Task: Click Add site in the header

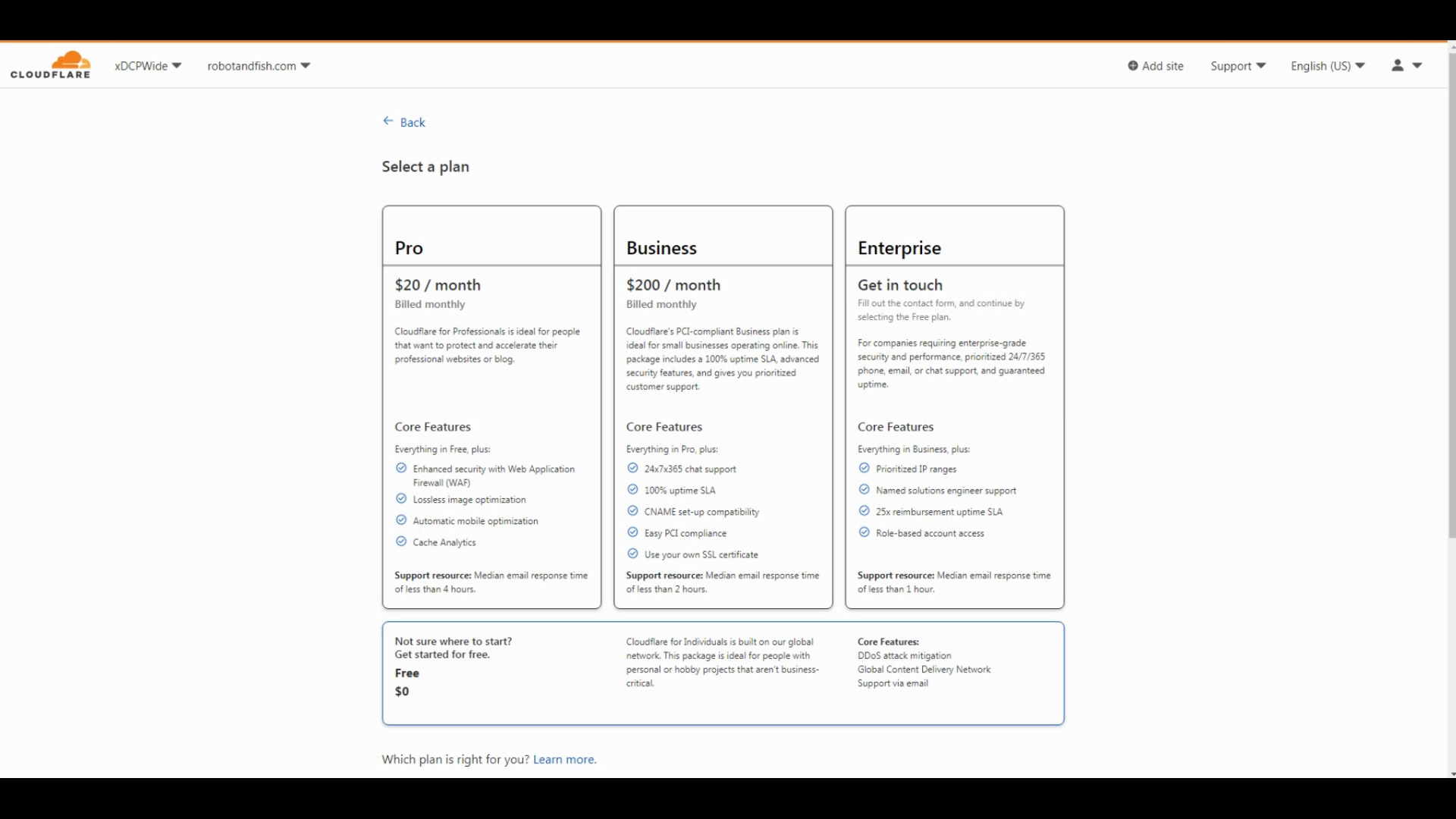Action: (1163, 66)
